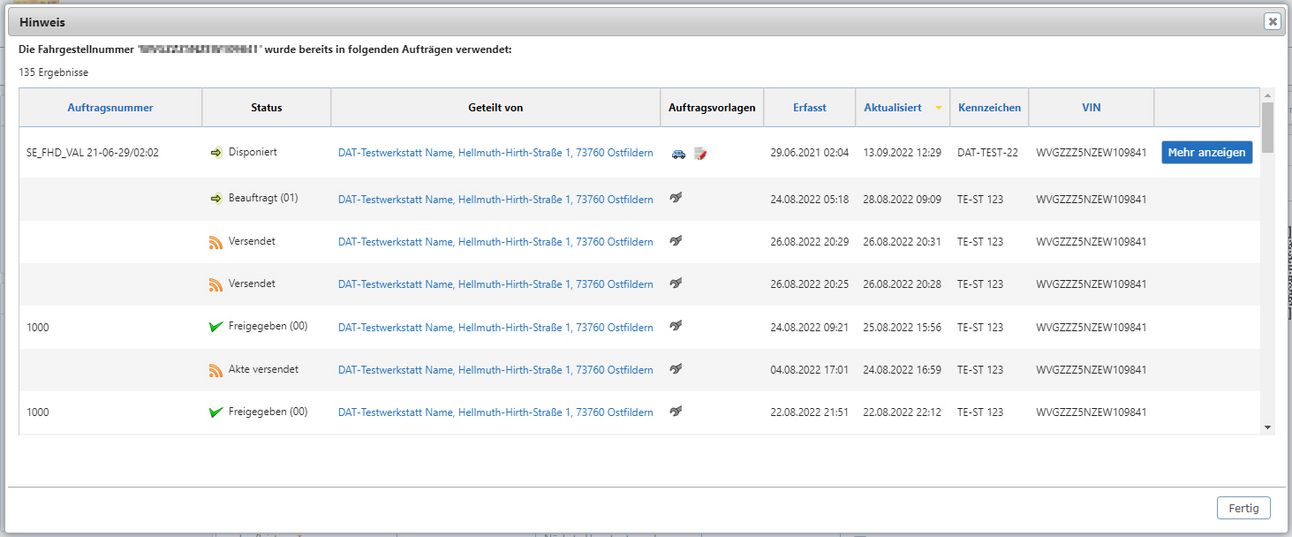
Task: Click the VIN column header
Action: coord(1091,108)
